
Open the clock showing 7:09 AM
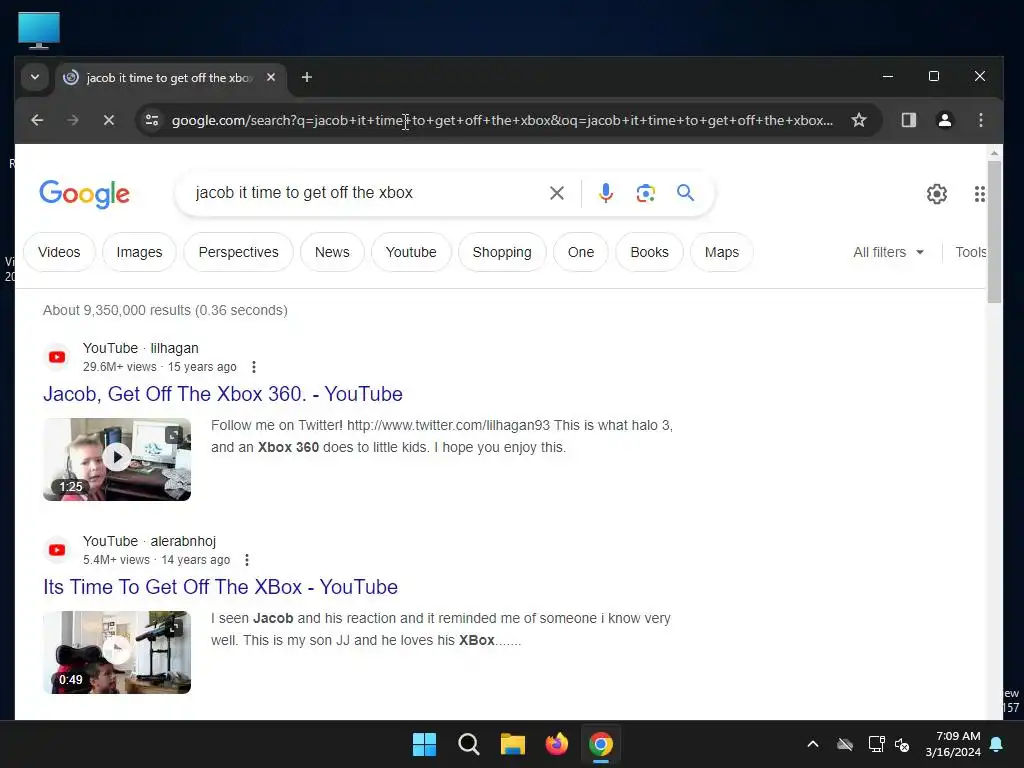click(953, 744)
